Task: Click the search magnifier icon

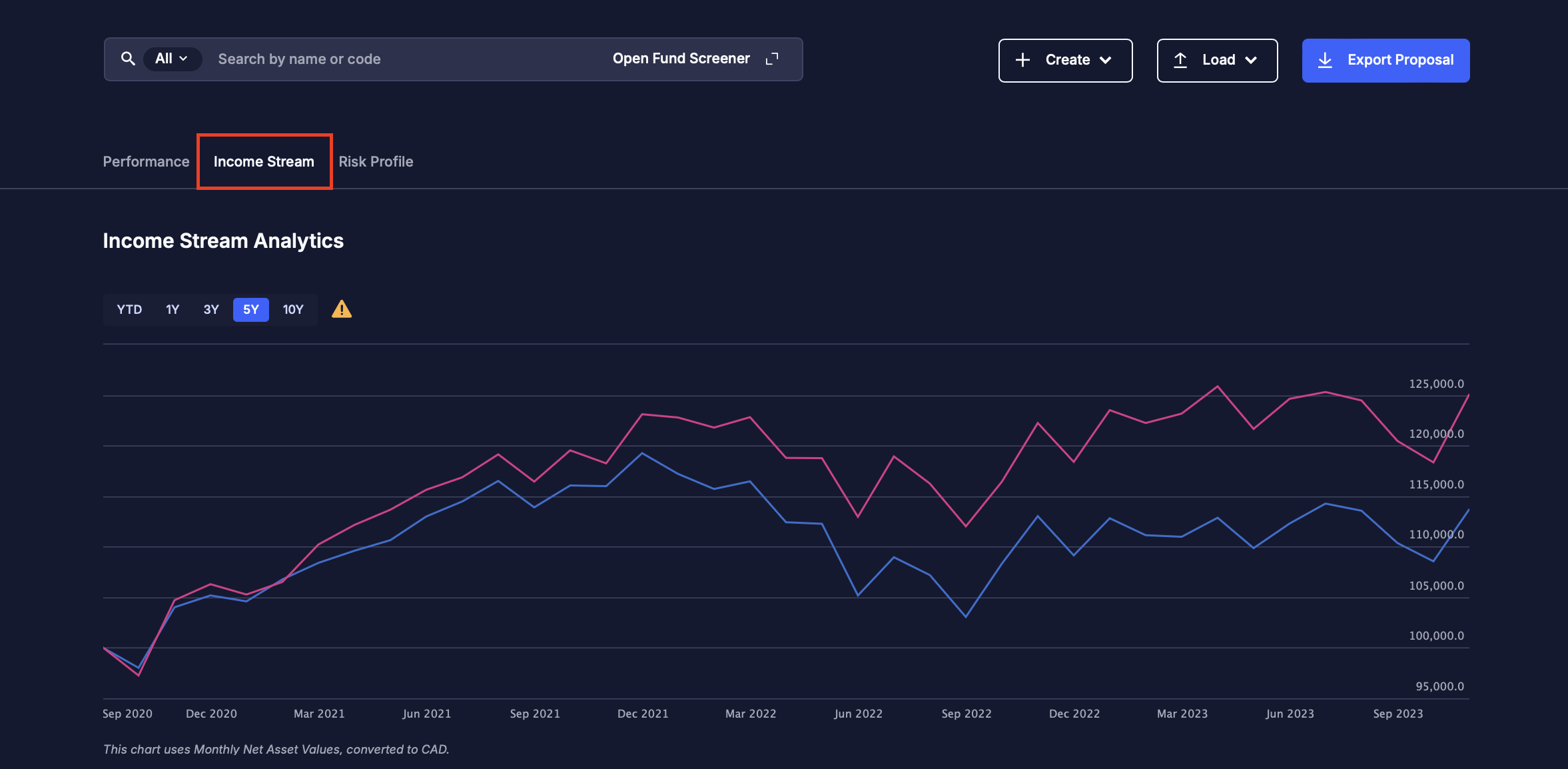Action: click(128, 59)
